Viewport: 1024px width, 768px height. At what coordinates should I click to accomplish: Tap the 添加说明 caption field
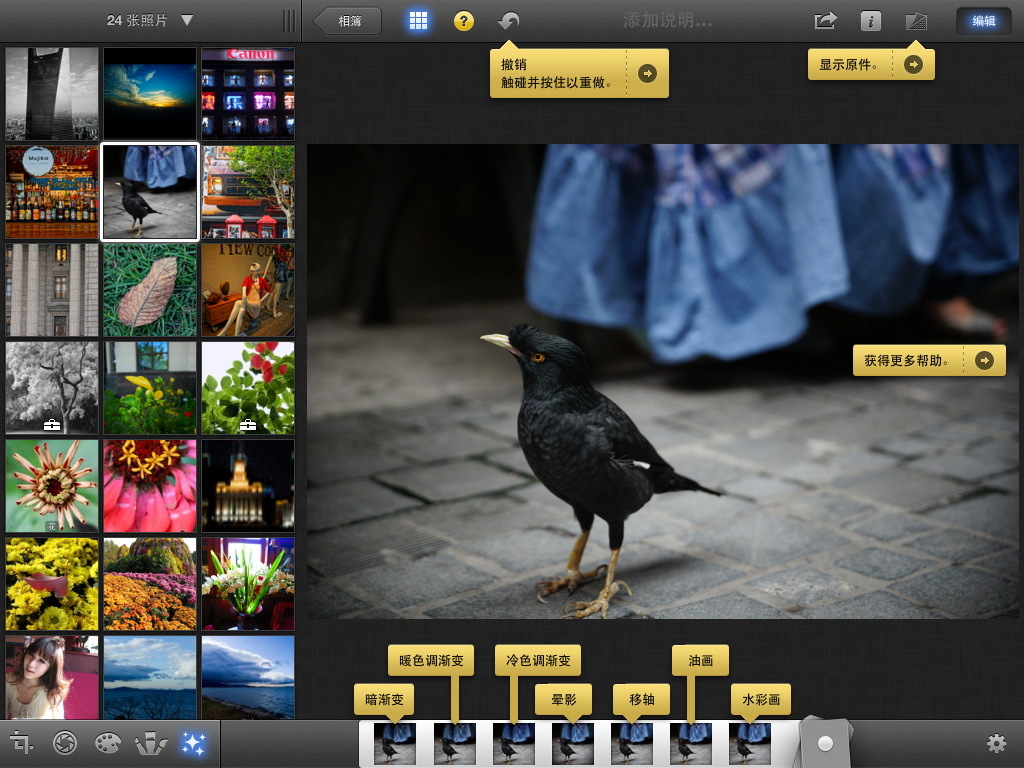coord(667,21)
